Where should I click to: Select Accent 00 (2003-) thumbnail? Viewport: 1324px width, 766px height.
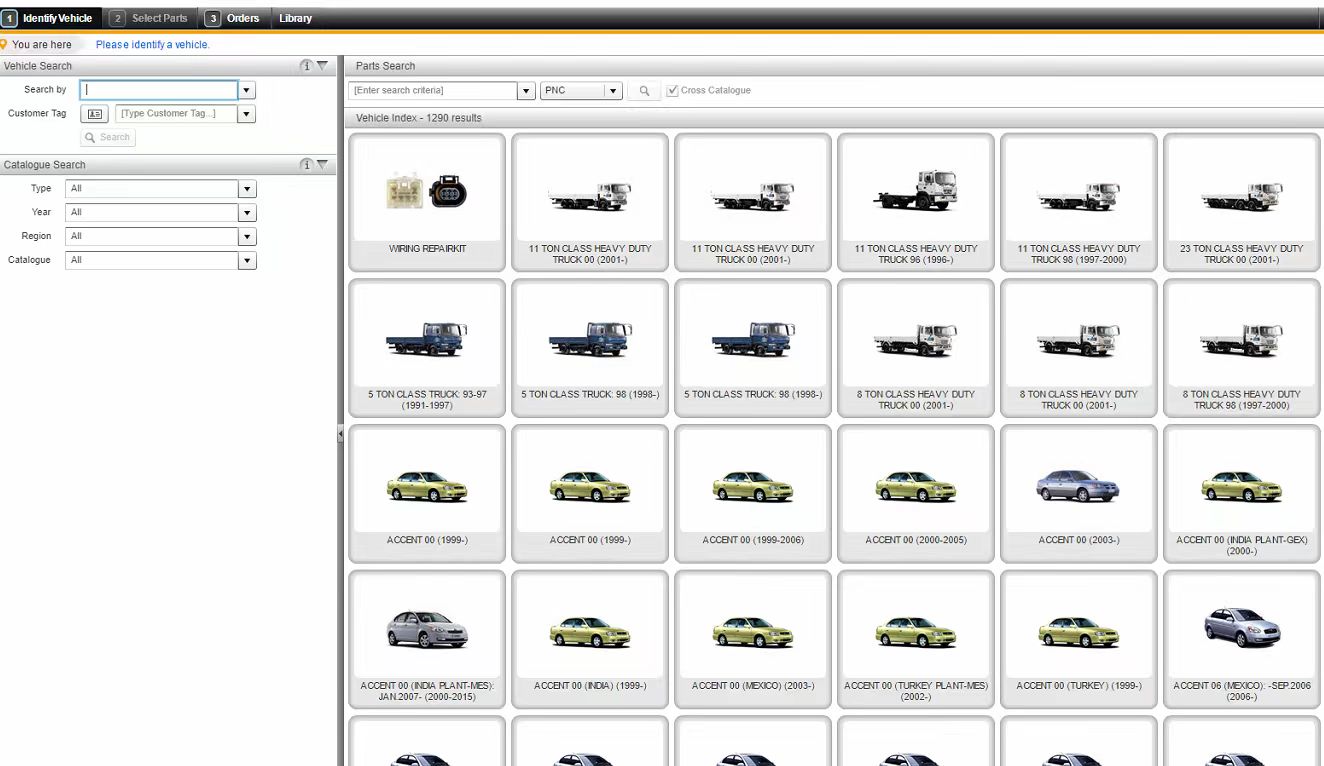[1079, 494]
